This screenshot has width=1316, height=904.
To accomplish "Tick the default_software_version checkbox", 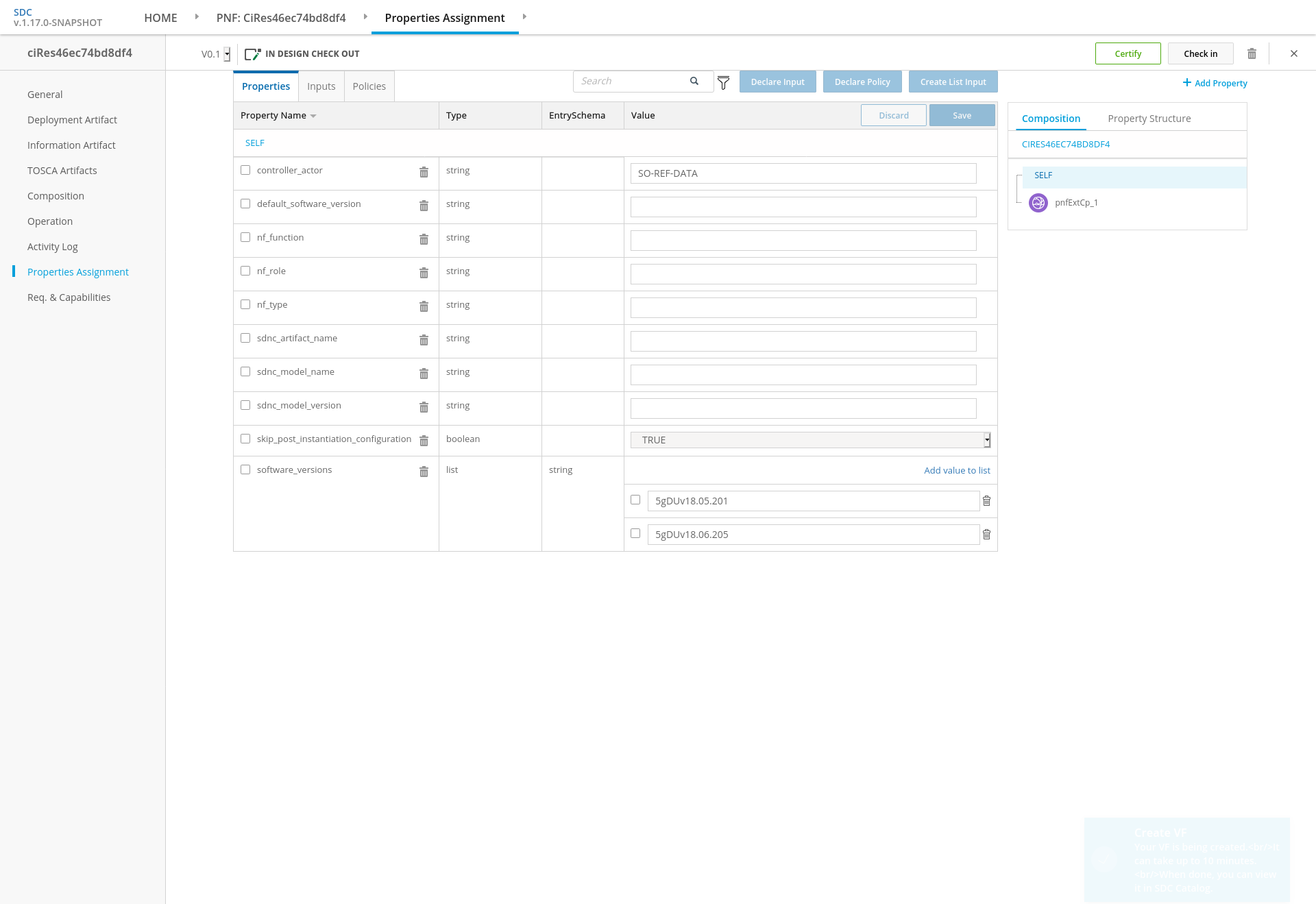I will (245, 204).
